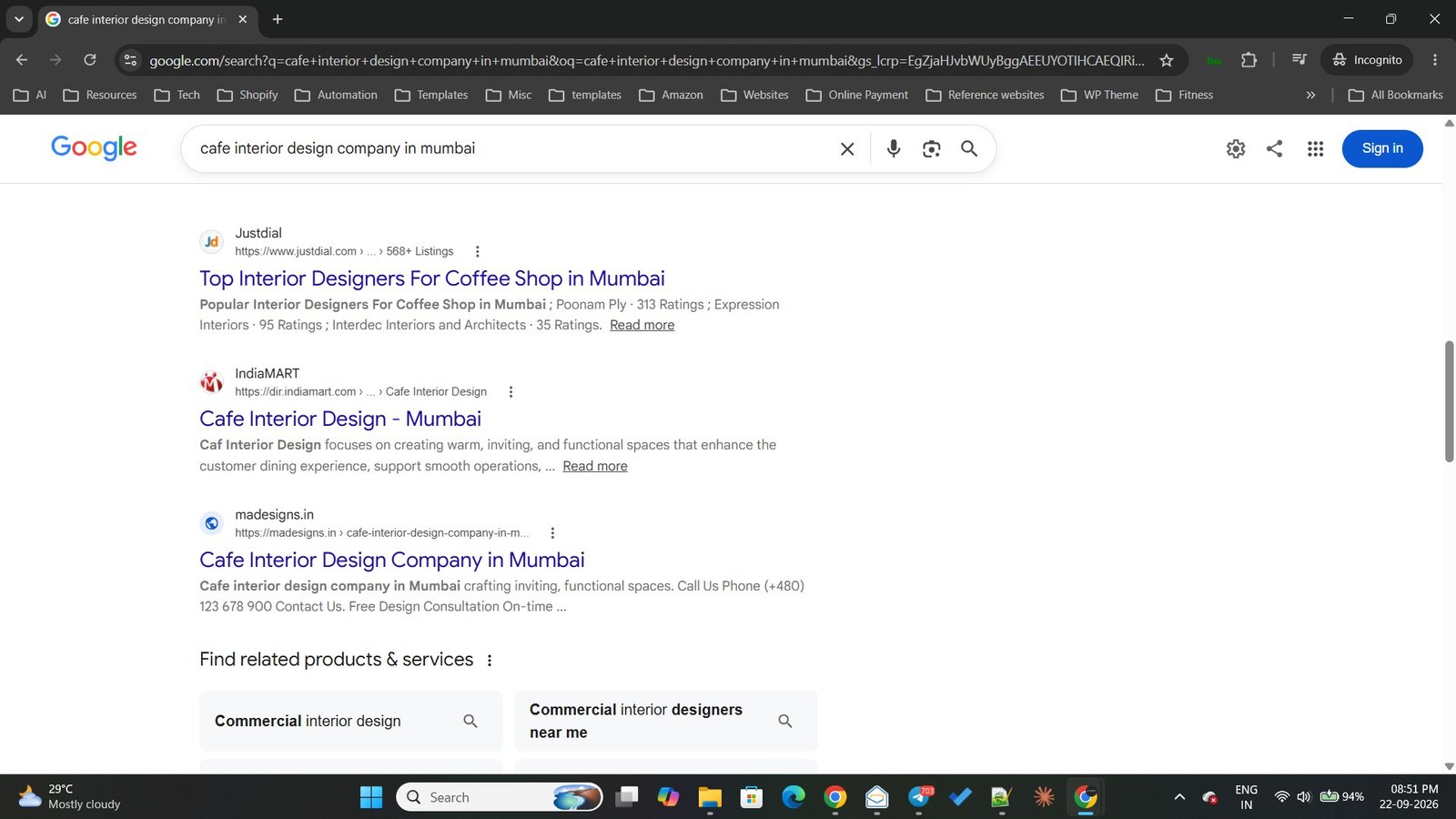This screenshot has width=1456, height=819.
Task: Open the site information icon in address bar
Action: click(130, 60)
